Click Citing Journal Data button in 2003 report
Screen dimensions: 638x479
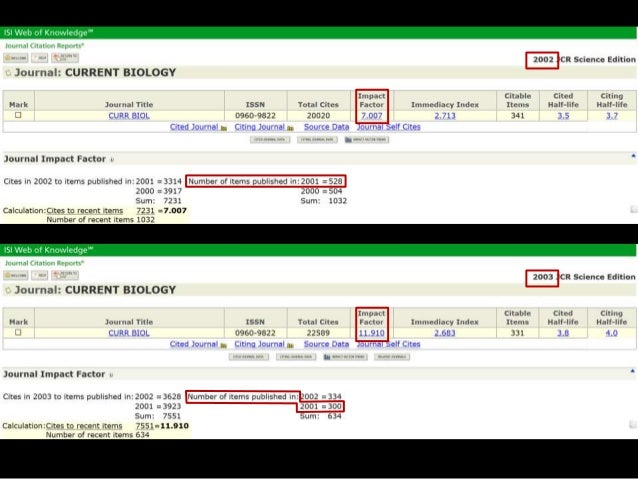pyautogui.click(x=296, y=357)
